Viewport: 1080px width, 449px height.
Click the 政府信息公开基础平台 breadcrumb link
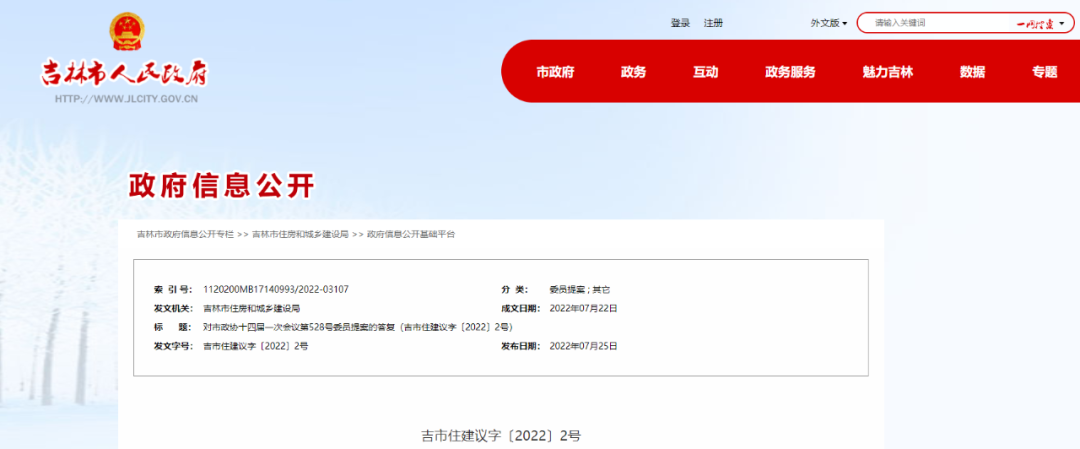tap(411, 234)
